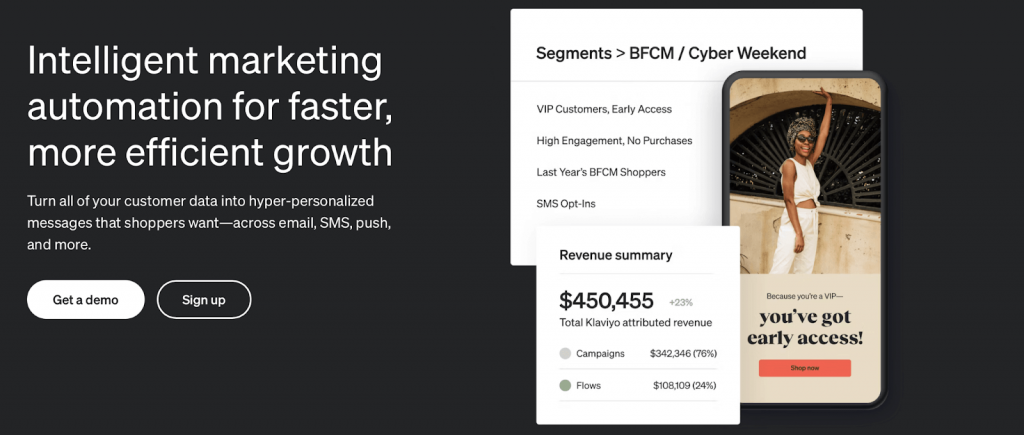Select the Campaigns revenue row label
This screenshot has width=1024, height=435.
click(x=600, y=353)
